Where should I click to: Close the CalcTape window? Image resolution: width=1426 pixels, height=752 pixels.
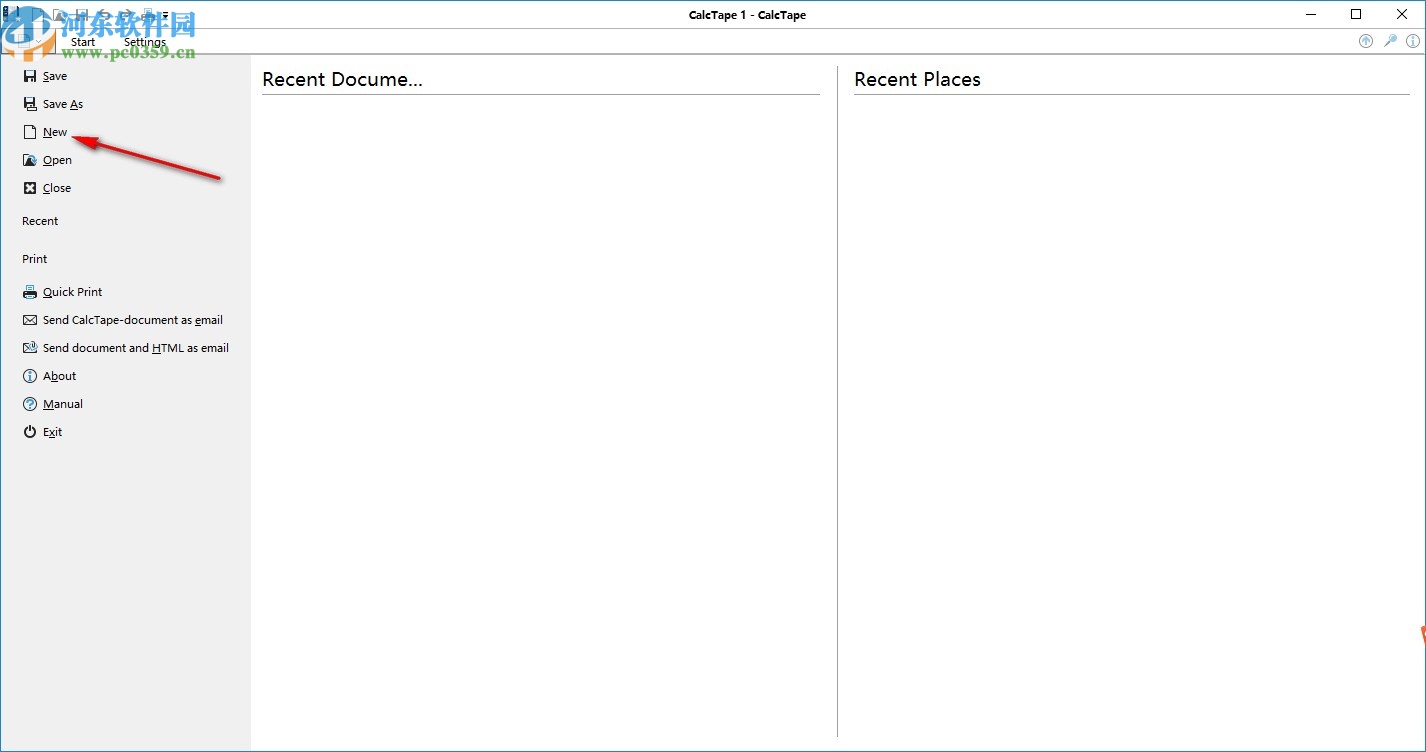point(1402,14)
